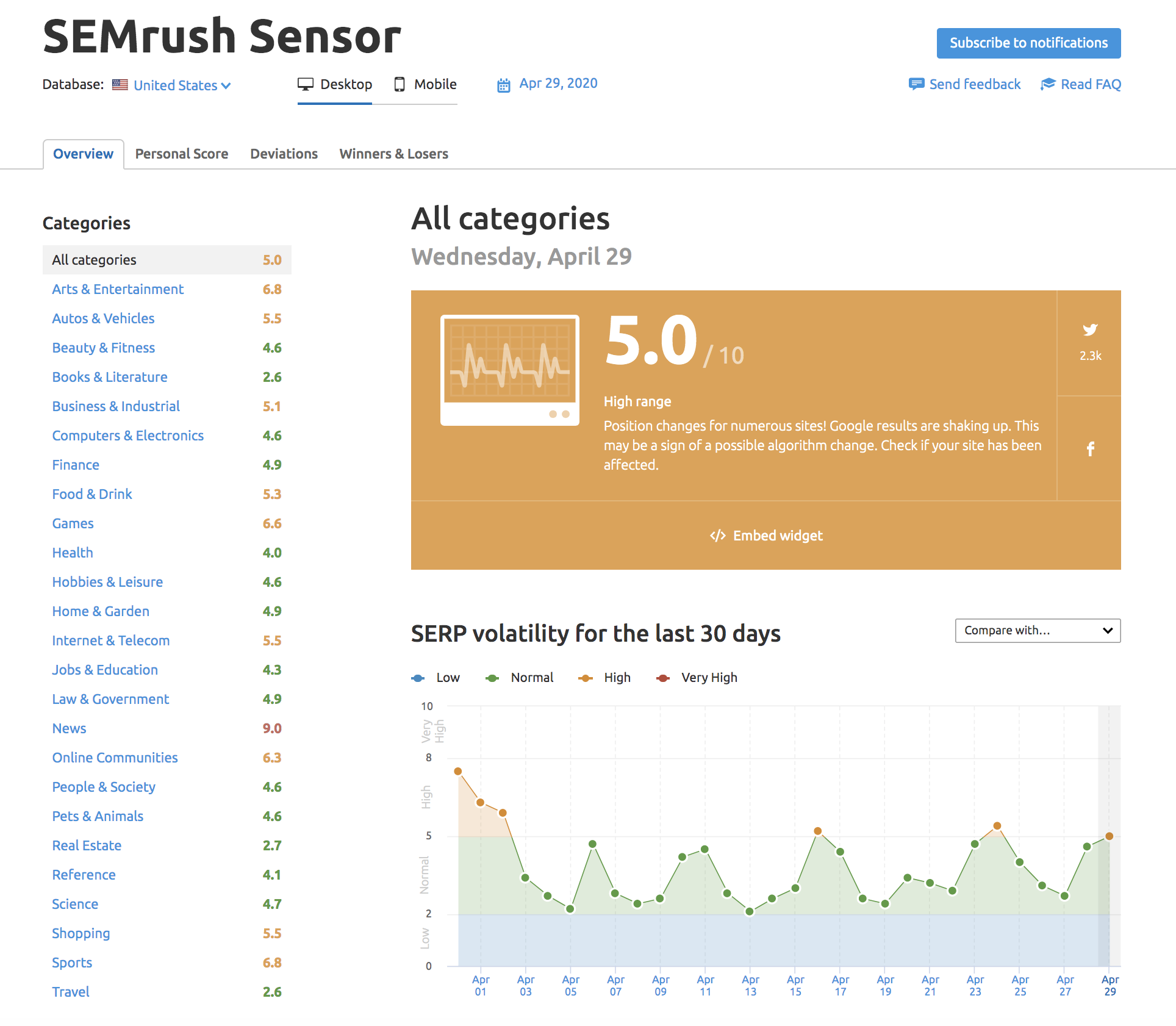The image size is (1176, 1026).
Task: Open the Health category
Action: tap(73, 553)
